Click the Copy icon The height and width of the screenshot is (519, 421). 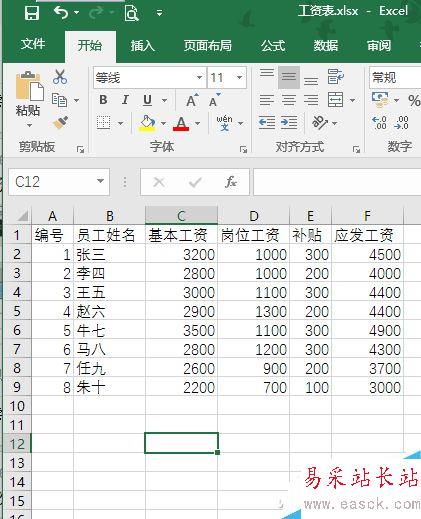tap(59, 100)
